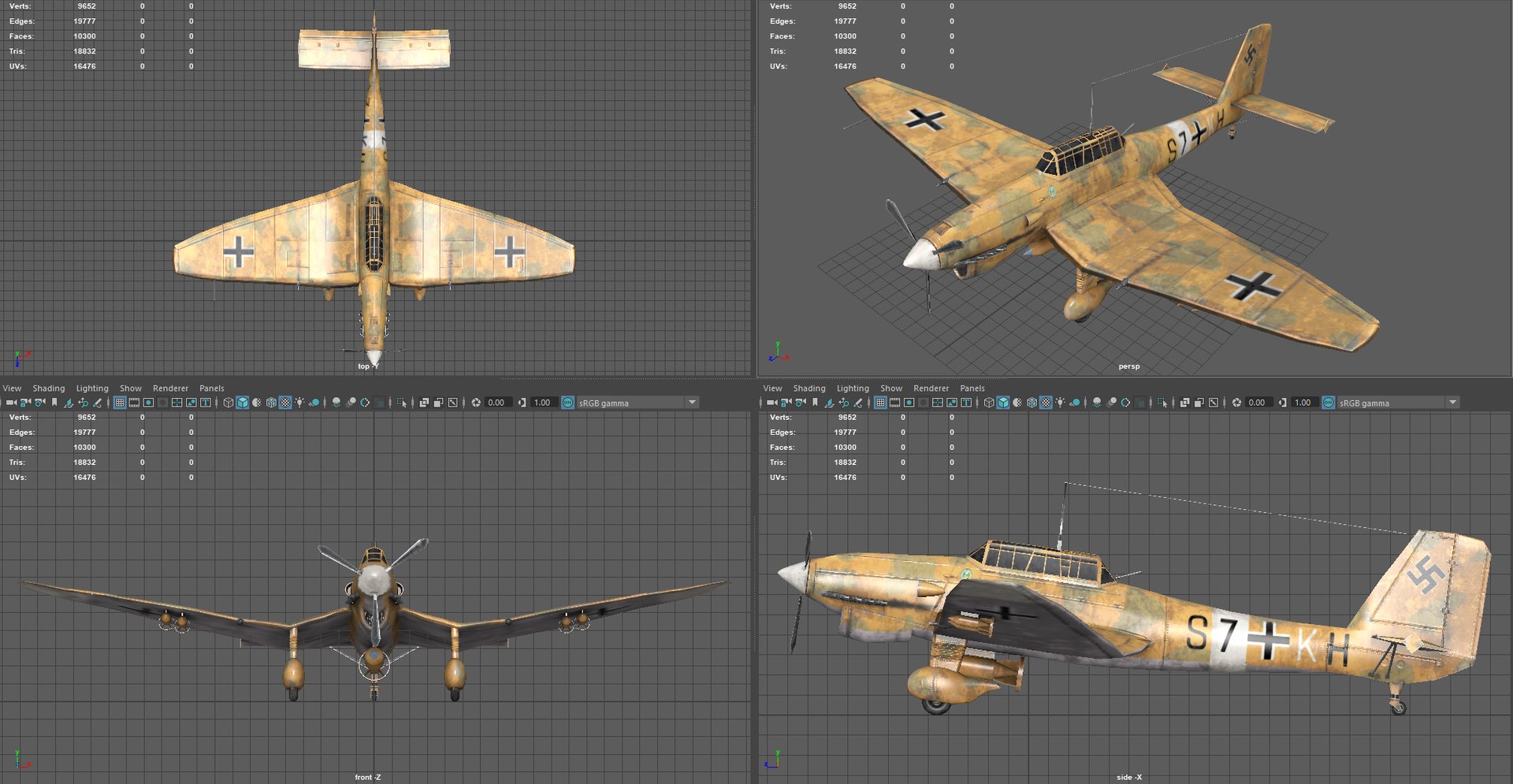Click Grease Pencil icon in front view toolbar
1513x784 pixels.
[x=97, y=403]
